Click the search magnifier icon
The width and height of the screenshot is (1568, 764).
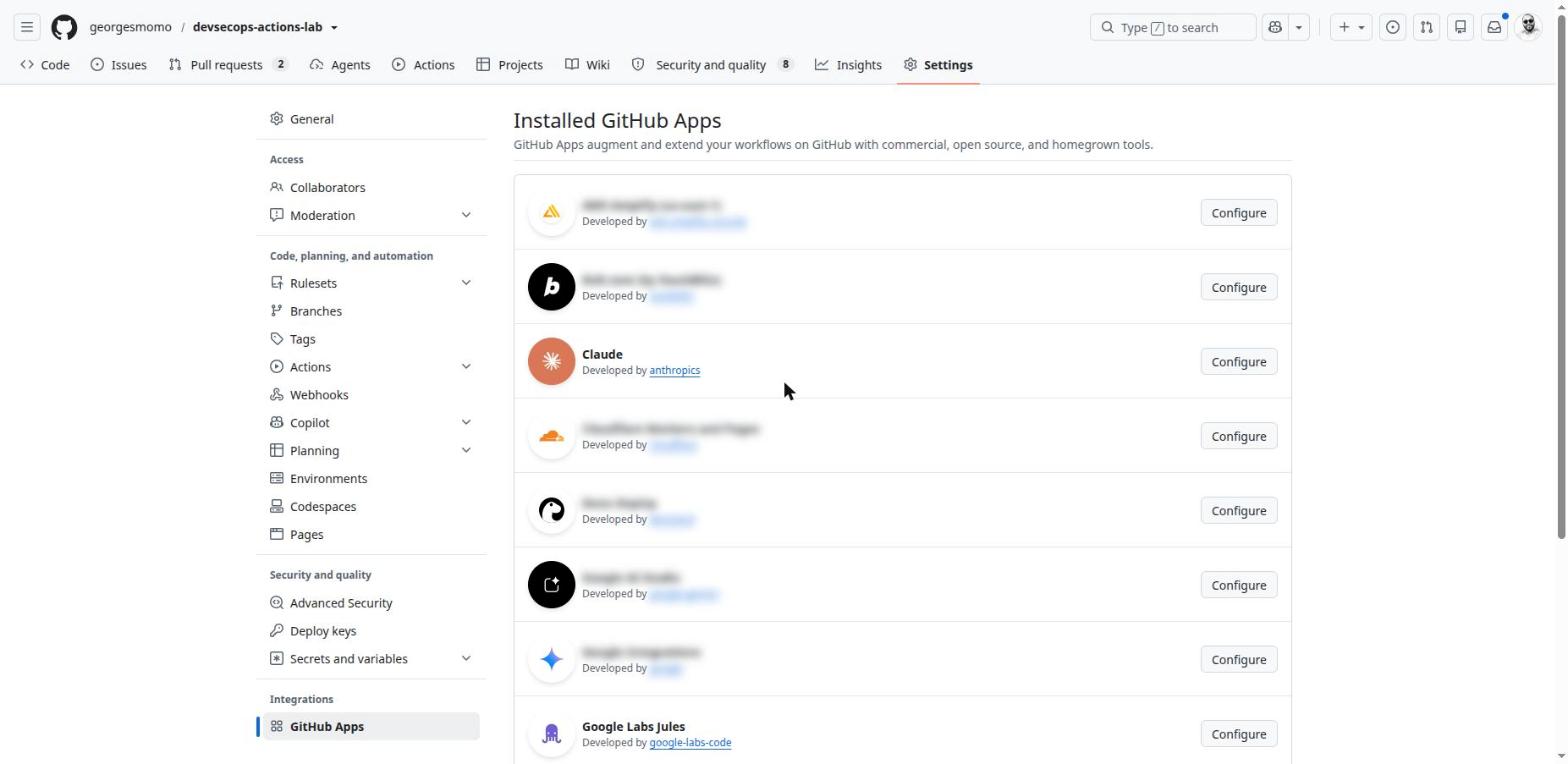[x=1107, y=27]
